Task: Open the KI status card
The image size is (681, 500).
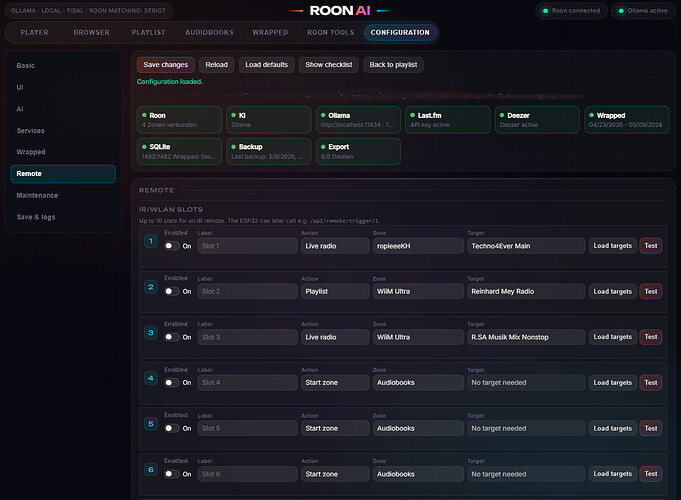Action: (x=269, y=120)
